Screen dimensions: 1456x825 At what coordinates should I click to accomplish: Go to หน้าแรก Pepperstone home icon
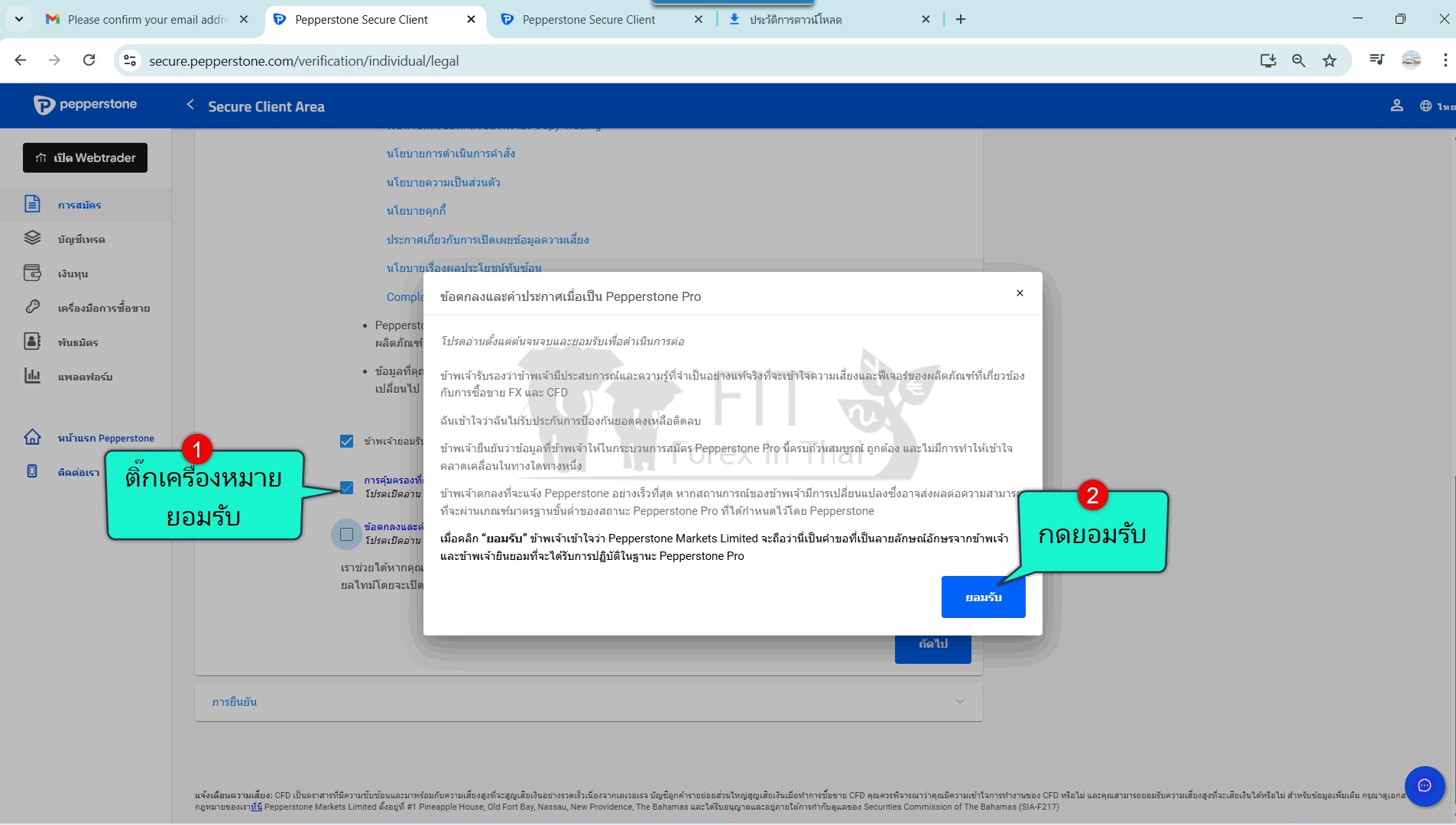tap(32, 437)
